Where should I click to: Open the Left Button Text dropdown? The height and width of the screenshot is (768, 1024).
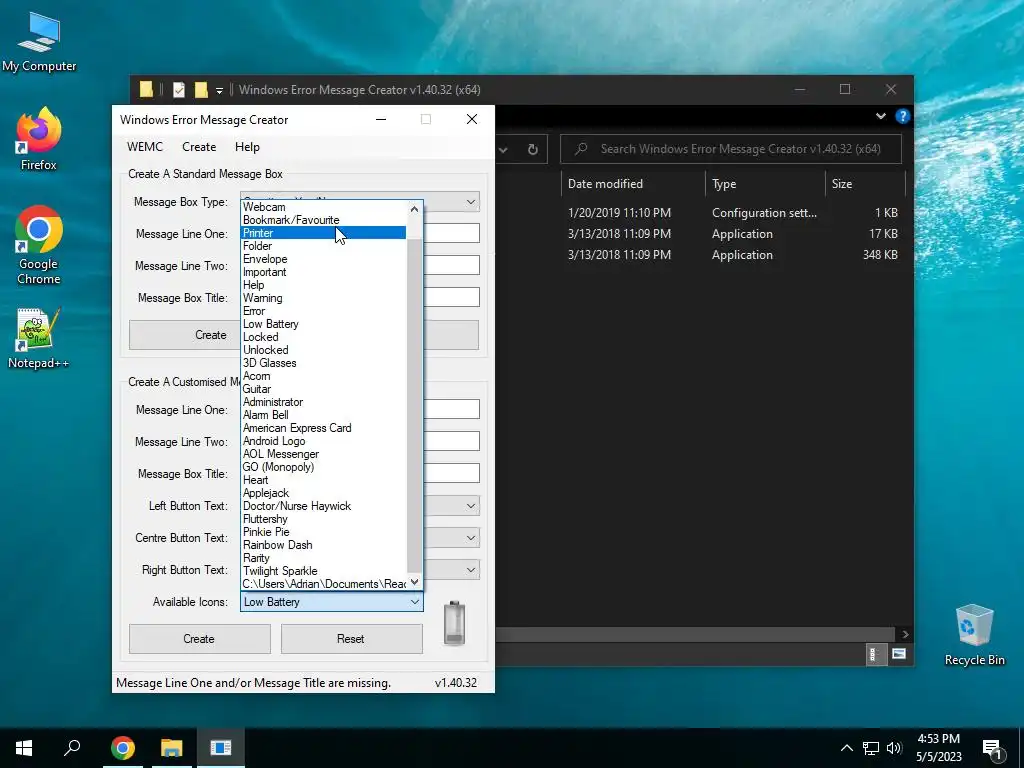(470, 506)
